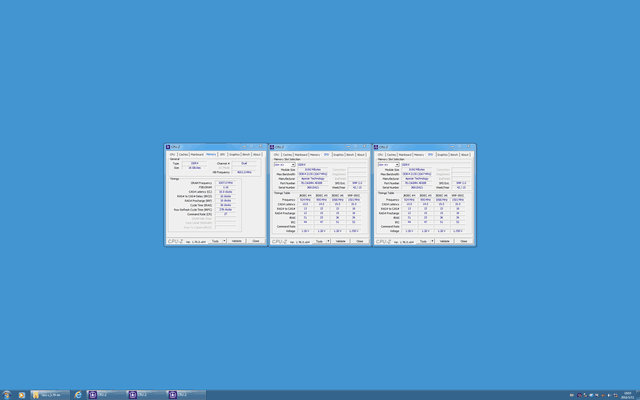Open About tab in the left window
This screenshot has width=640, height=400.
(x=256, y=154)
